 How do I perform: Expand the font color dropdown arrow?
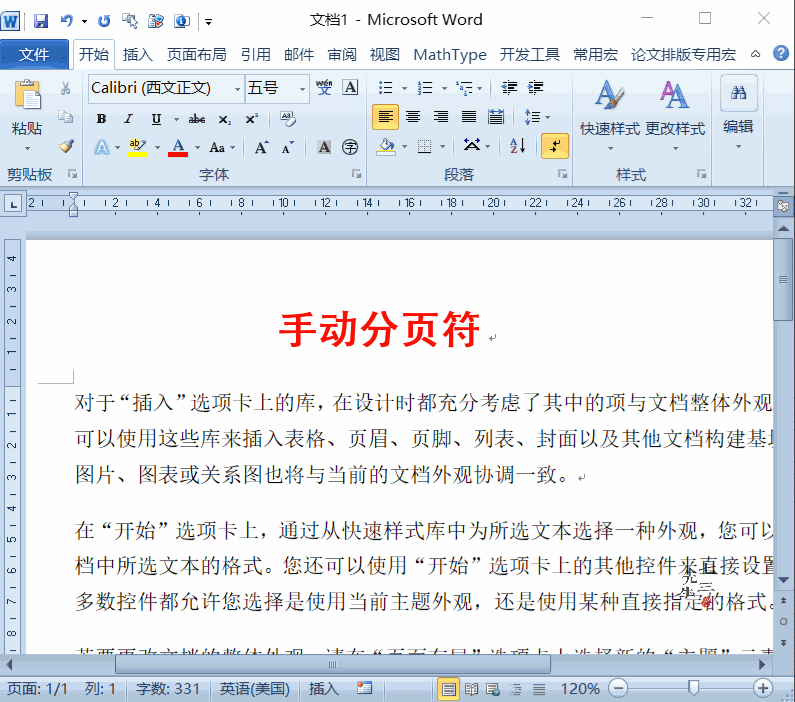tap(197, 147)
